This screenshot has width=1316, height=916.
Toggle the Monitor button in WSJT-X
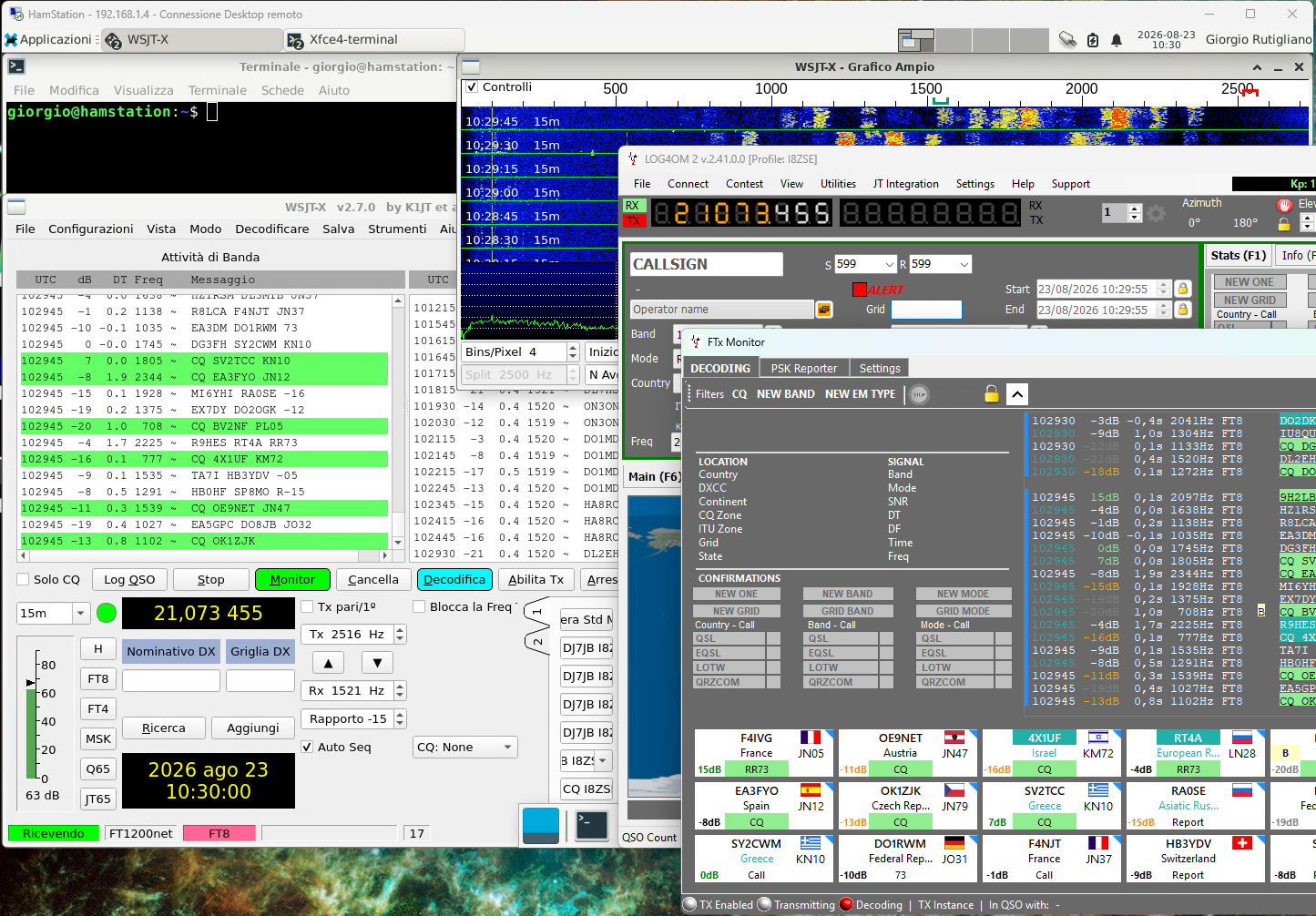click(x=292, y=579)
